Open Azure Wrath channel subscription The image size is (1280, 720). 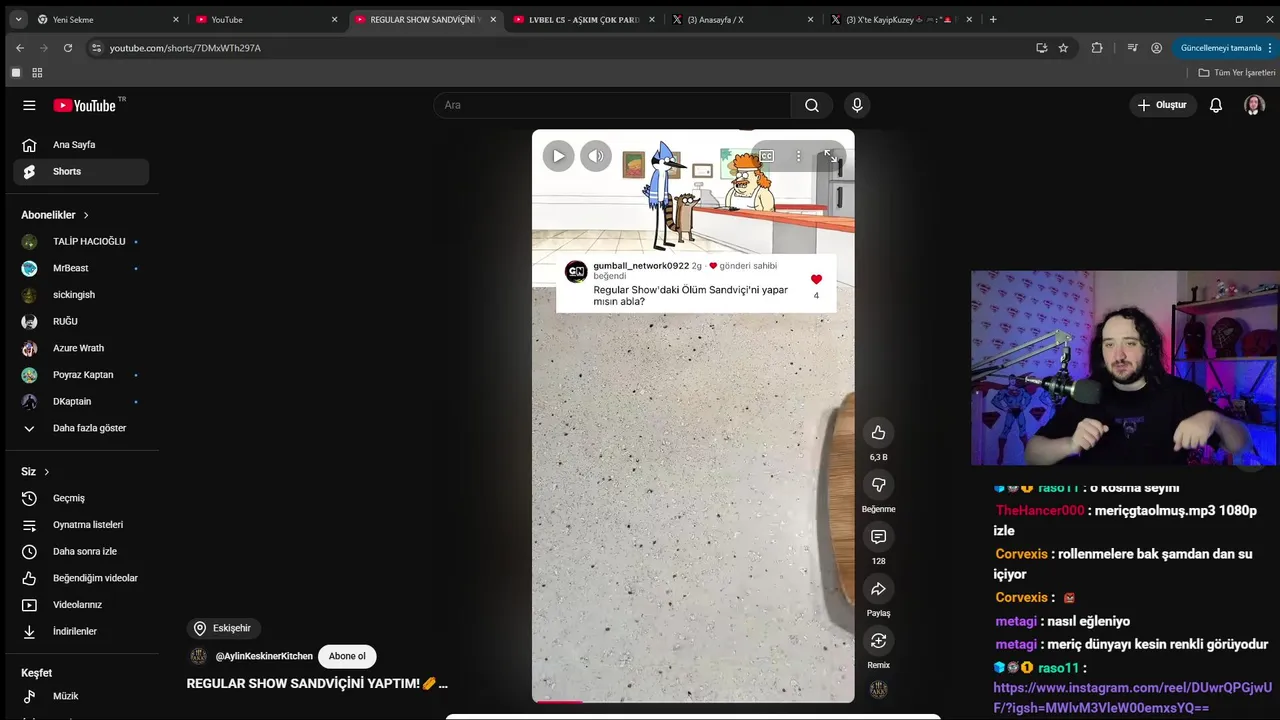(x=81, y=348)
